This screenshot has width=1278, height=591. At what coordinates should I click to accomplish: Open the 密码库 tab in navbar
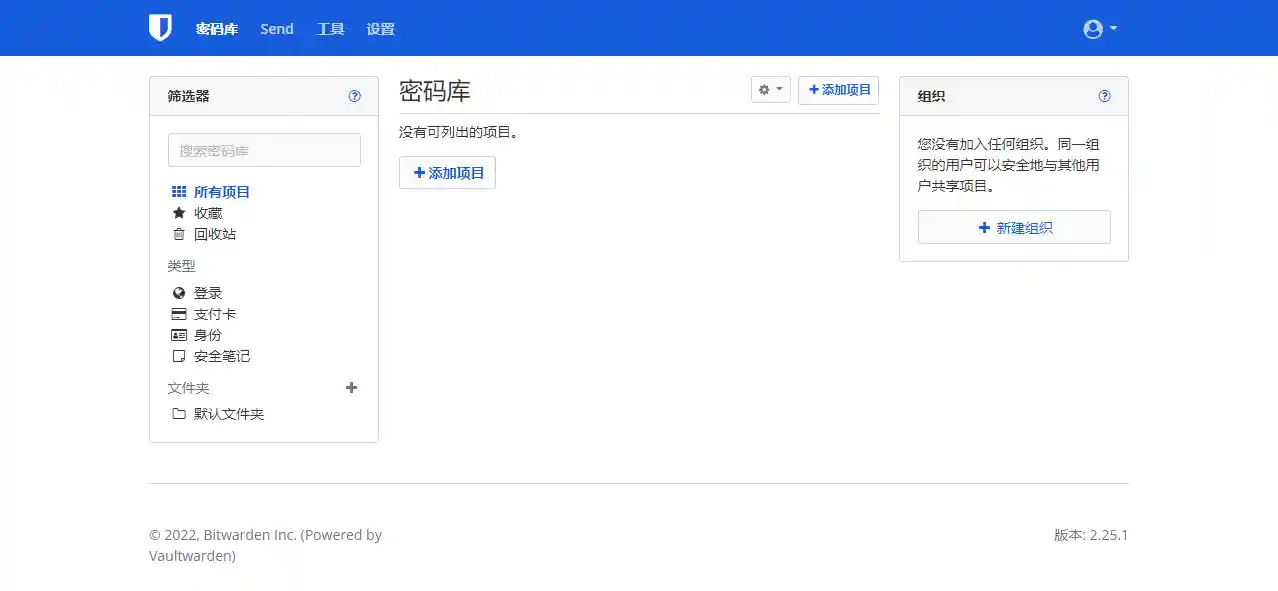[x=217, y=29]
